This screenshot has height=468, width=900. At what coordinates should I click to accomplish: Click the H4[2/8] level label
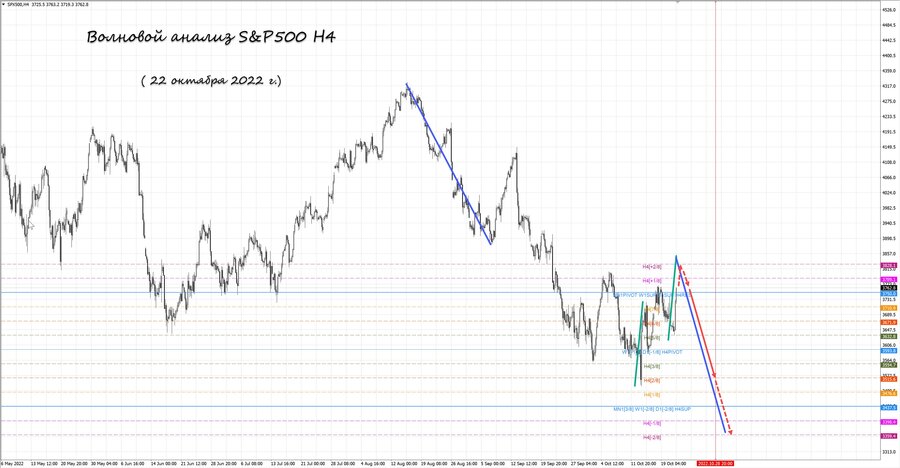pos(651,381)
